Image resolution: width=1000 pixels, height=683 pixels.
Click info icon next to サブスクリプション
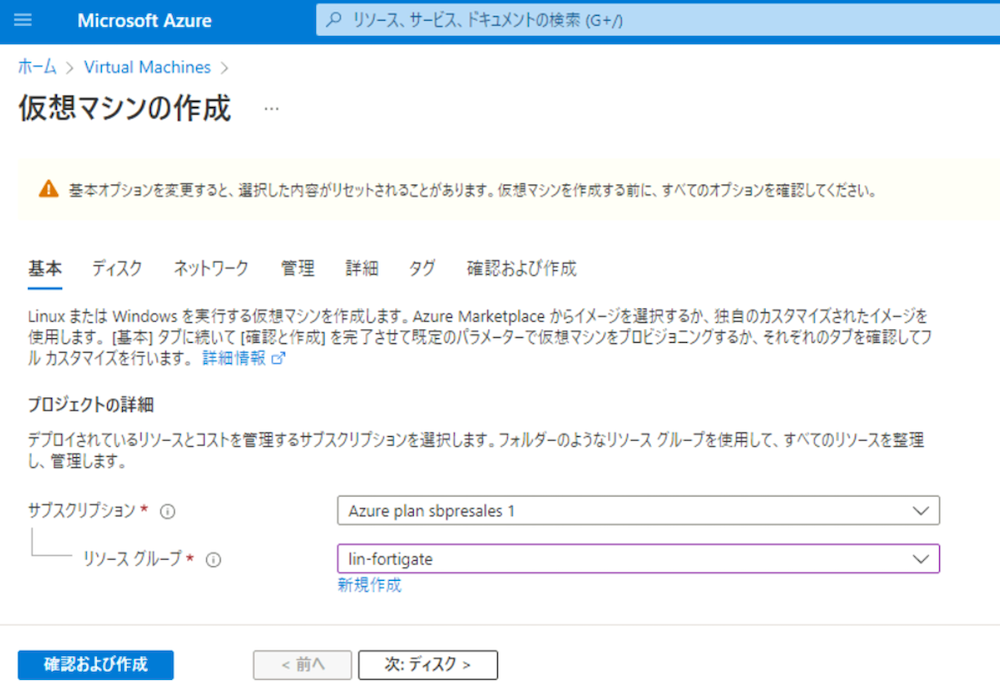[x=168, y=511]
